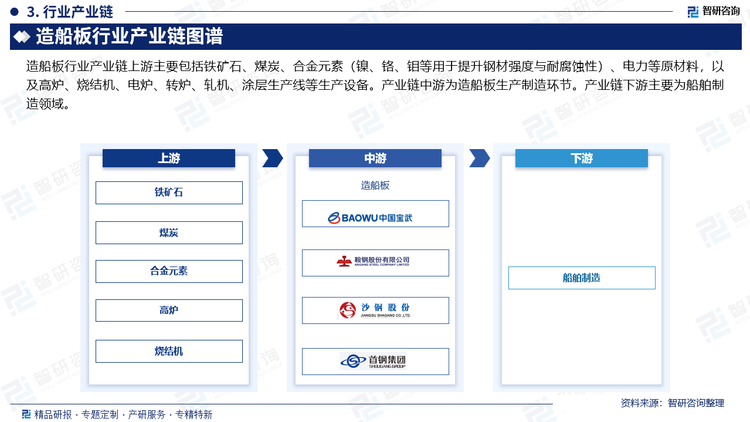Click the 高炉 box
The height and width of the screenshot is (422, 750).
click(x=169, y=310)
